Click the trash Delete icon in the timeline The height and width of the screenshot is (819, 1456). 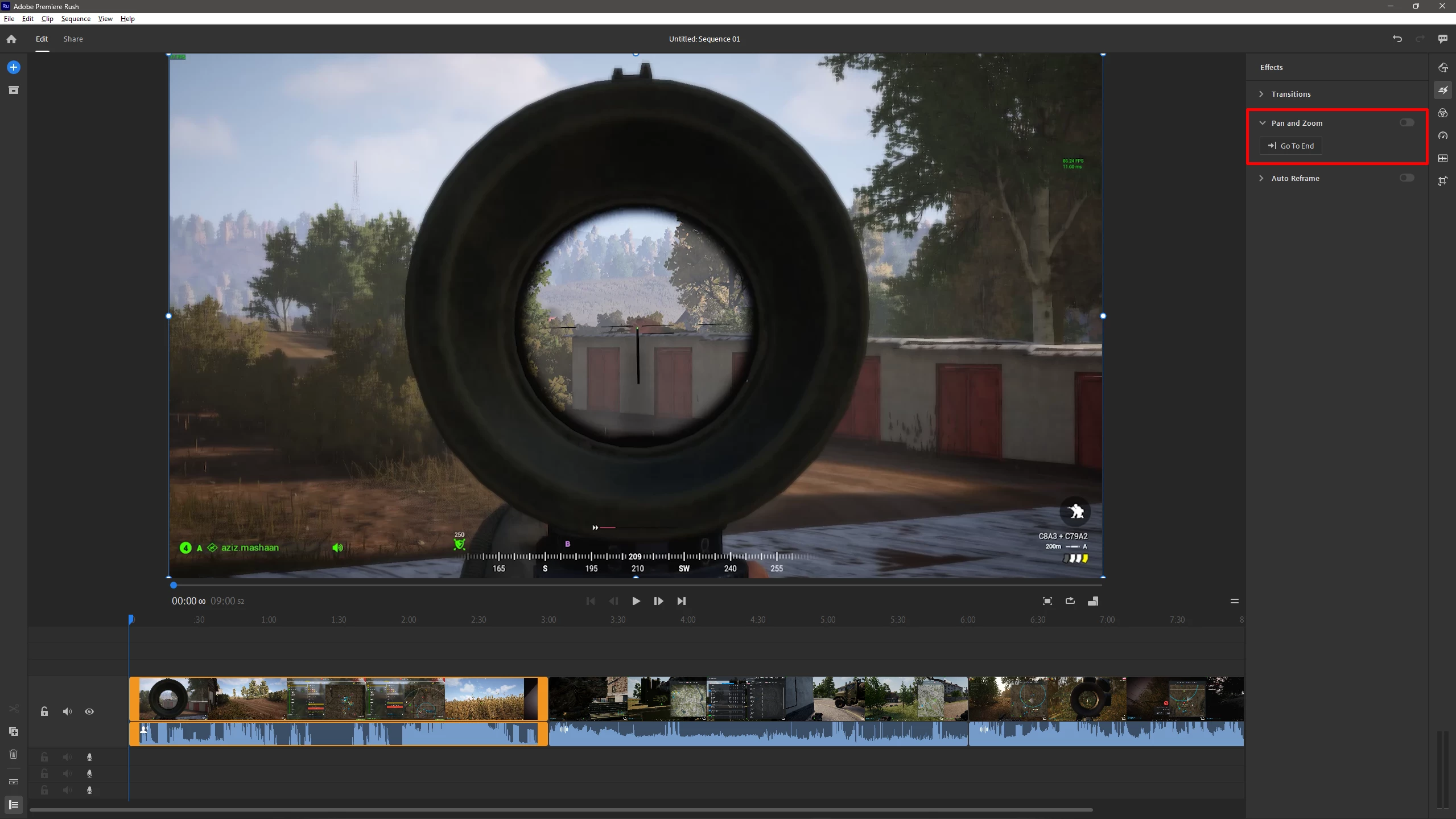tap(14, 754)
